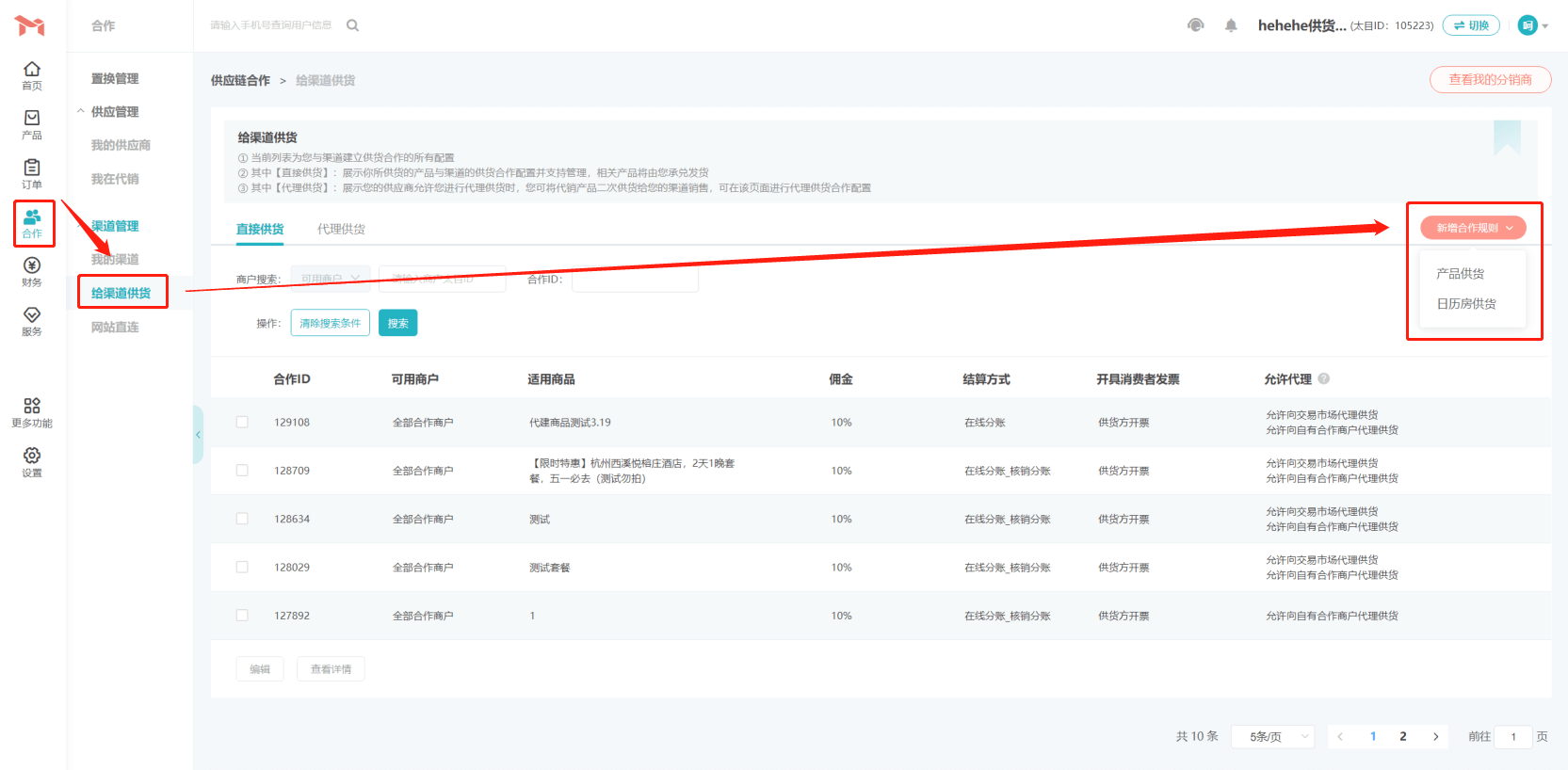1568x770 pixels.
Task: Go to page 1
Action: [1373, 736]
